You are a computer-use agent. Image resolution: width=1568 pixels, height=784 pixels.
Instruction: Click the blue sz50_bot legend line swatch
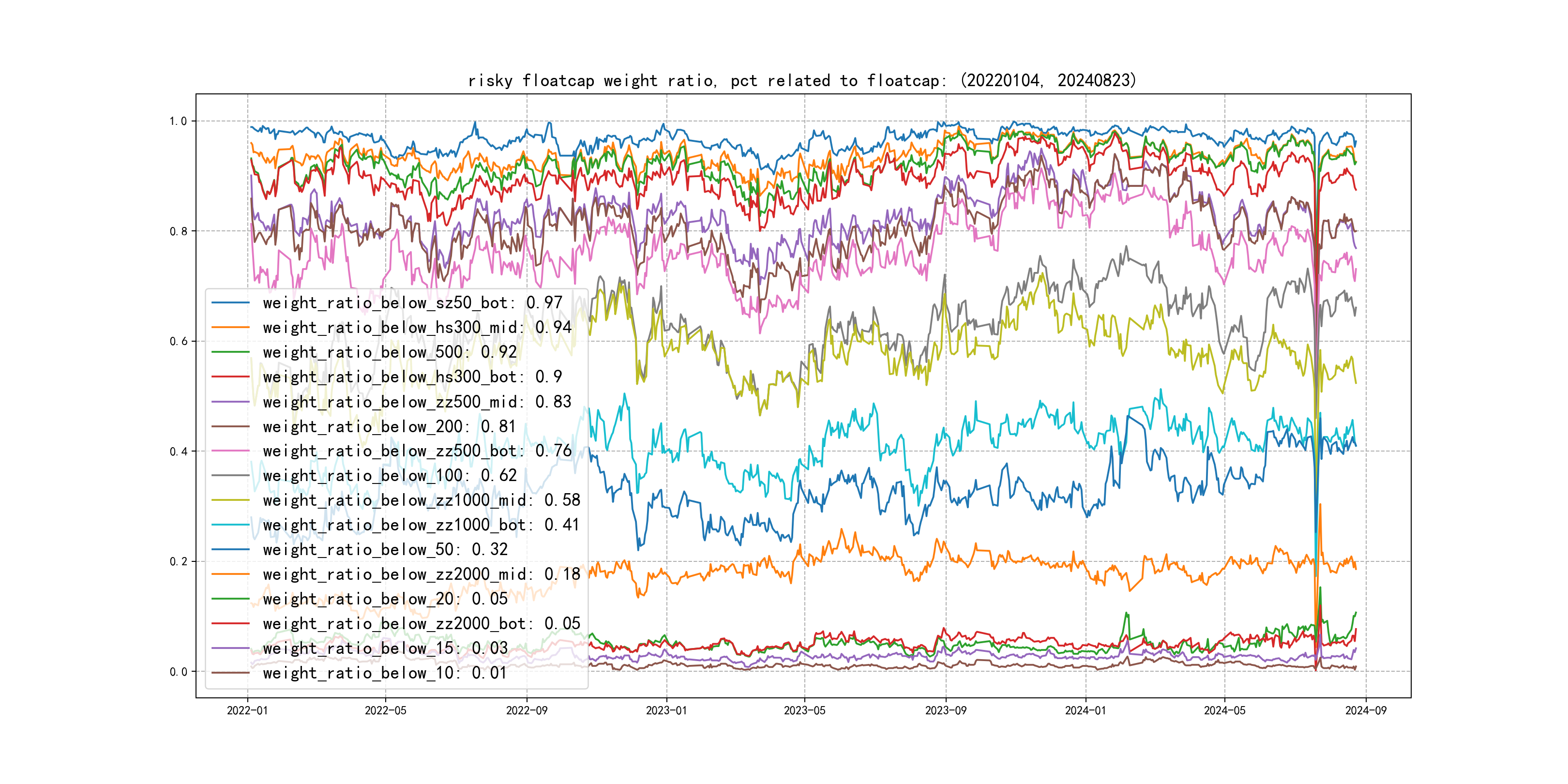coord(231,302)
